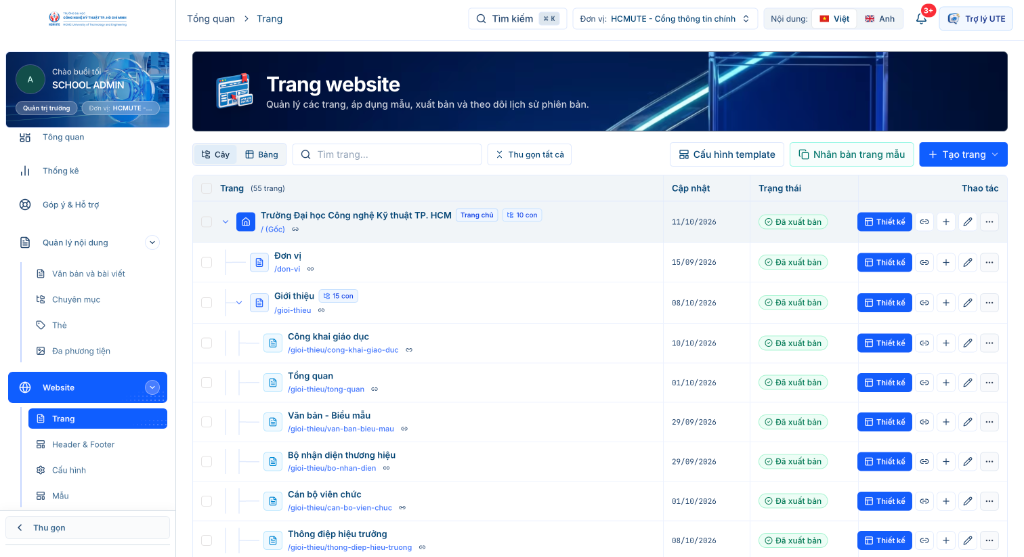
Task: Add child under Văn bản - Biểu mẫu
Action: click(x=946, y=422)
